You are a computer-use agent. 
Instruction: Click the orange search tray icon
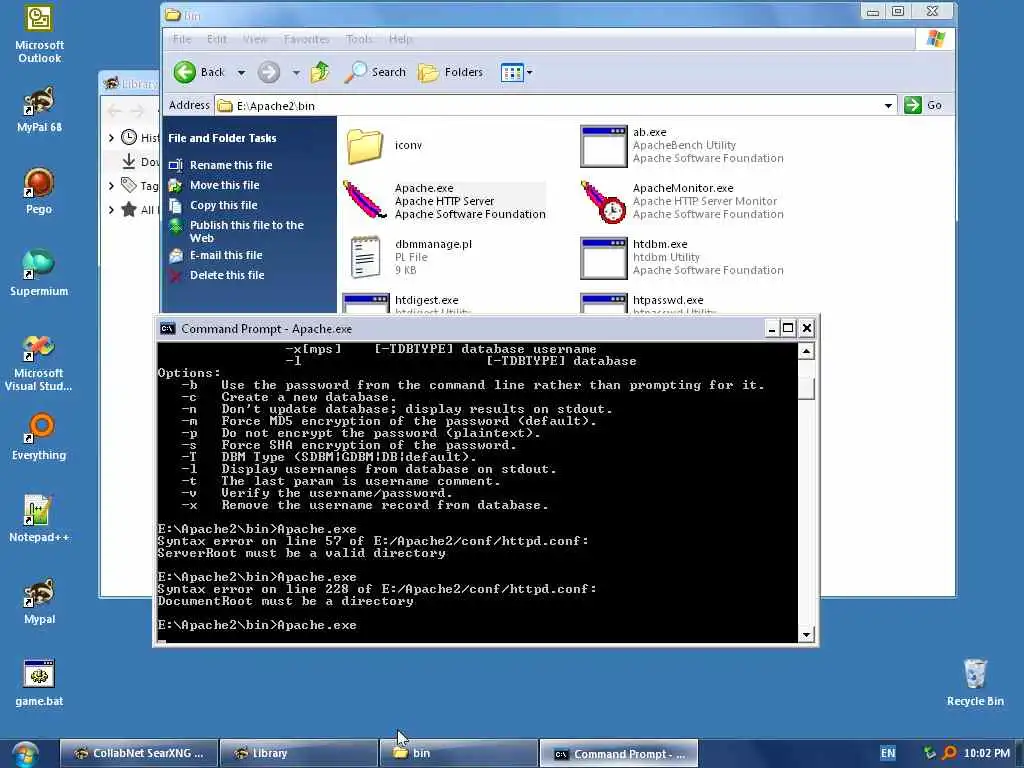point(950,753)
